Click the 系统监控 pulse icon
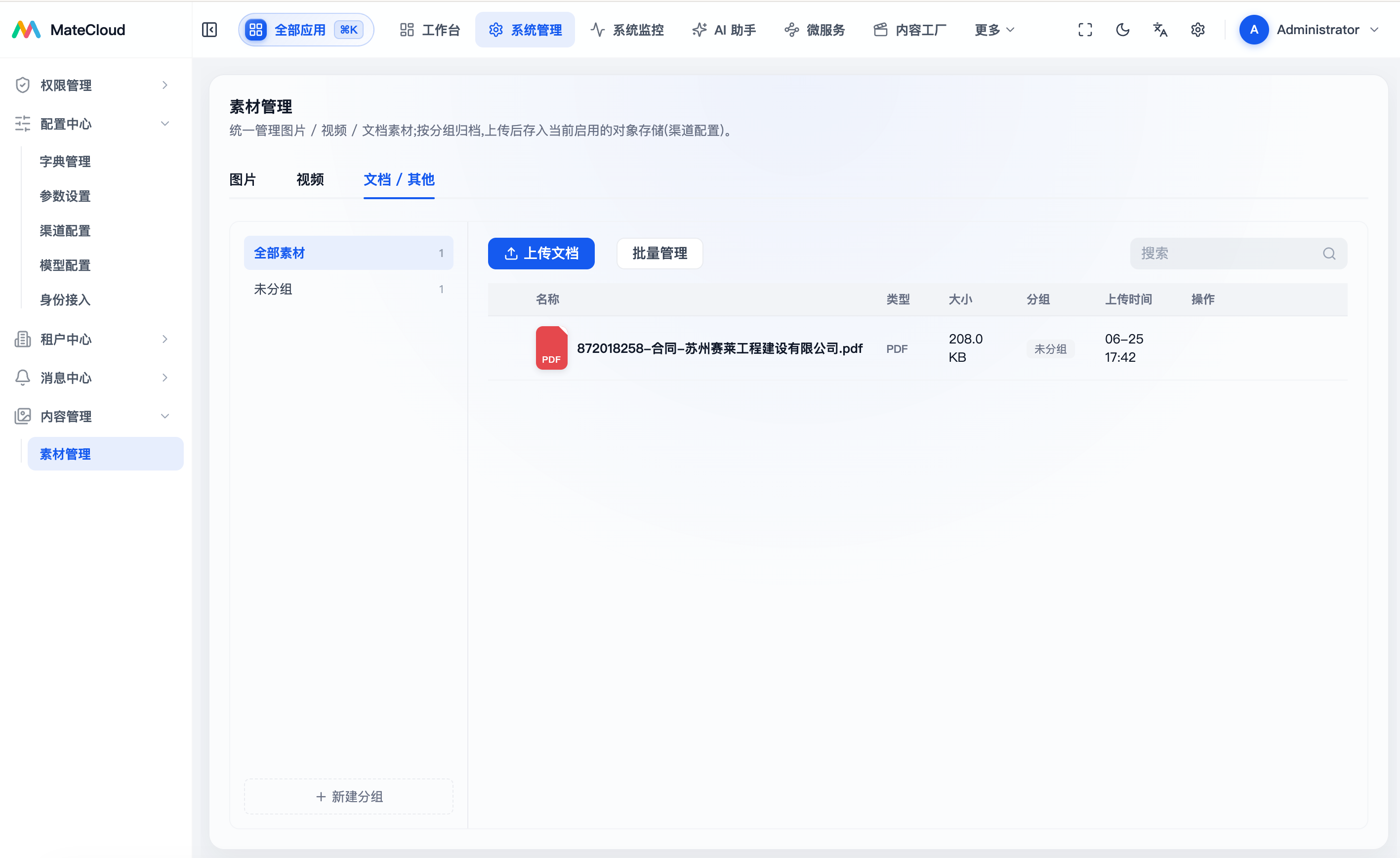Viewport: 1400px width, 858px height. pos(597,30)
